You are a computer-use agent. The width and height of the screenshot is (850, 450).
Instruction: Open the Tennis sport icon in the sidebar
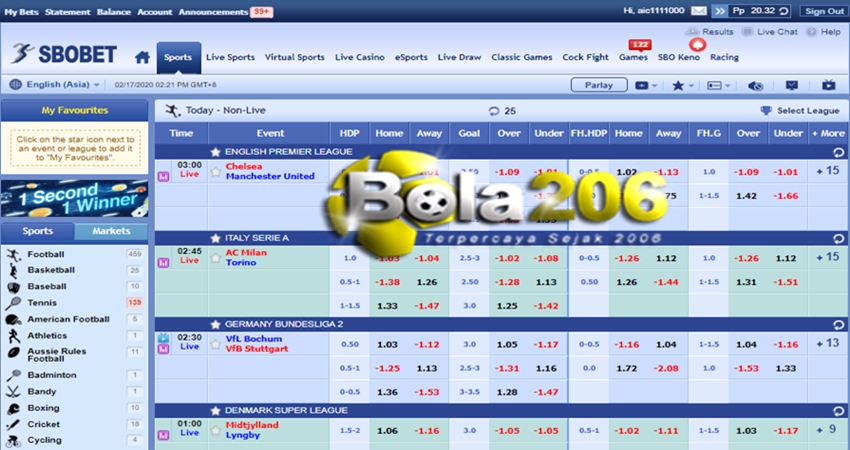point(14,303)
